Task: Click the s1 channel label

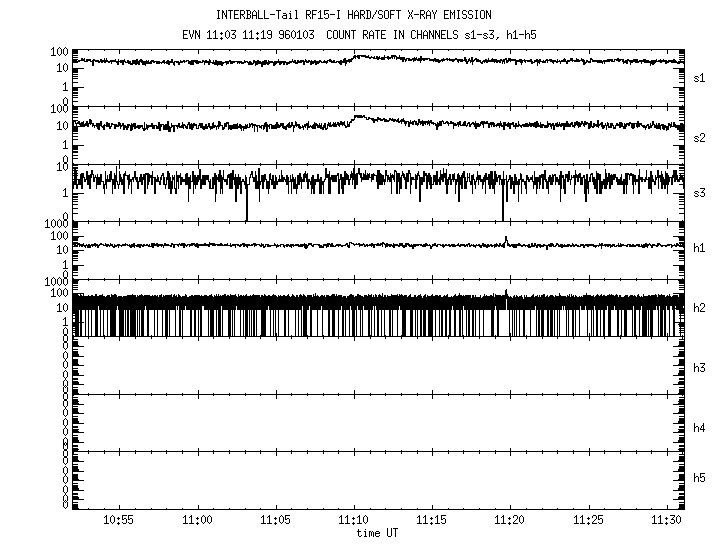Action: click(700, 78)
